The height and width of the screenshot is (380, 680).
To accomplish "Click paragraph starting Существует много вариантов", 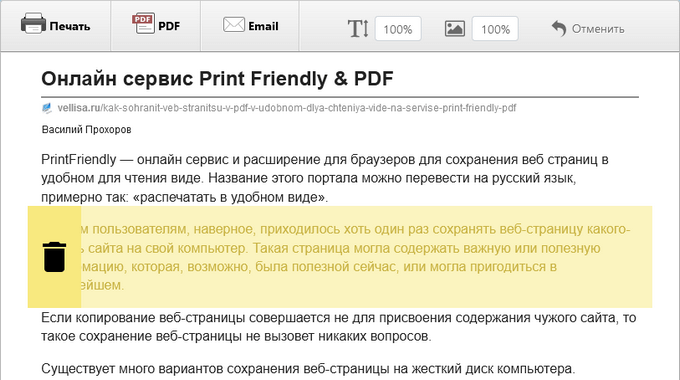I will [308, 369].
